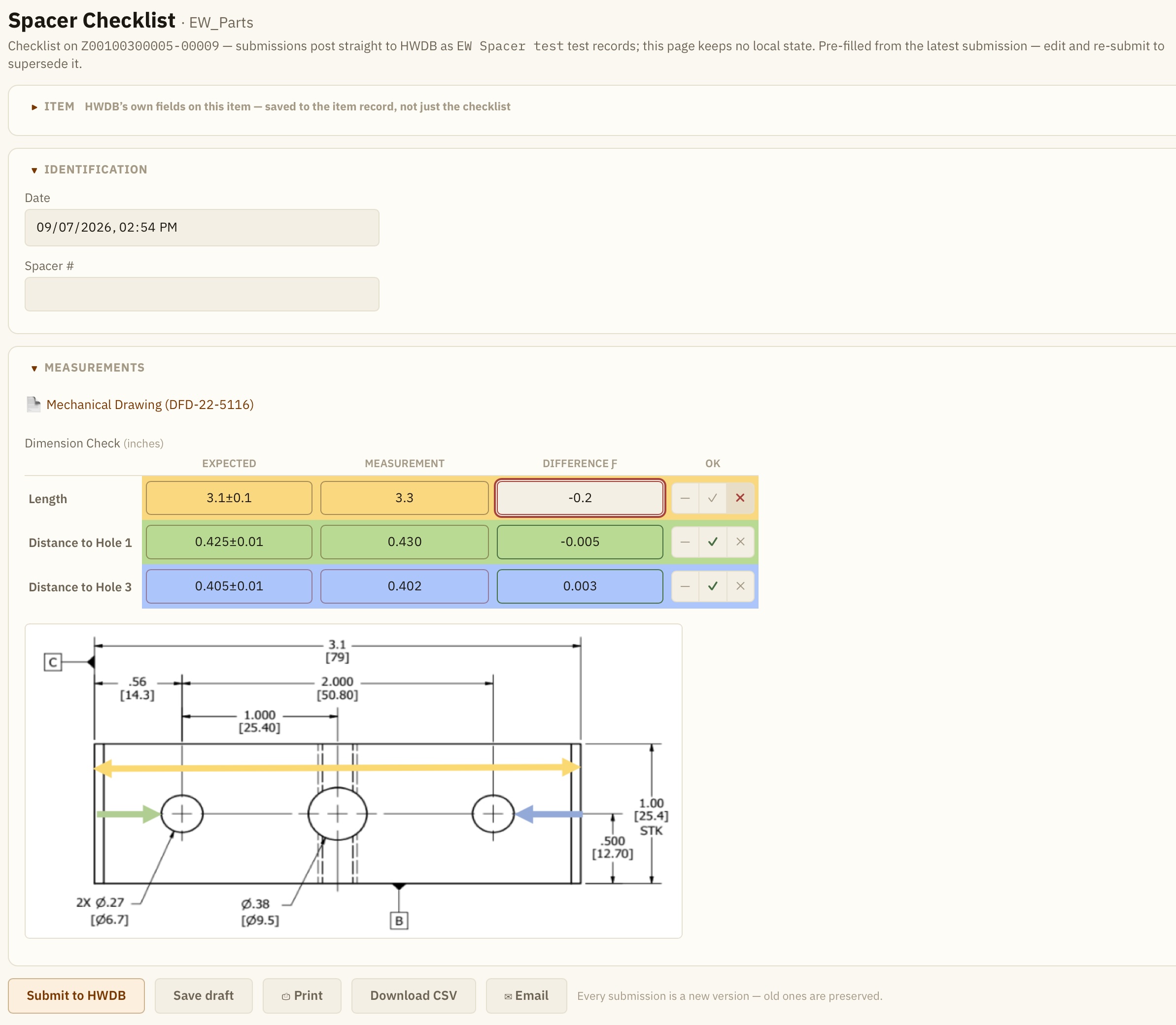Email the checklist
This screenshot has width=1176, height=1025.
pyautogui.click(x=526, y=996)
